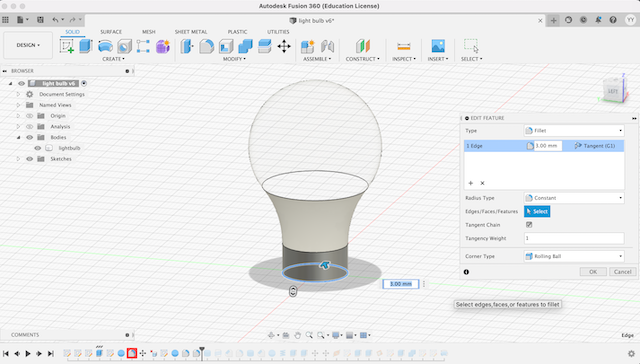Open the Radius Type Constant dropdown
The height and width of the screenshot is (364, 640).
pos(574,198)
